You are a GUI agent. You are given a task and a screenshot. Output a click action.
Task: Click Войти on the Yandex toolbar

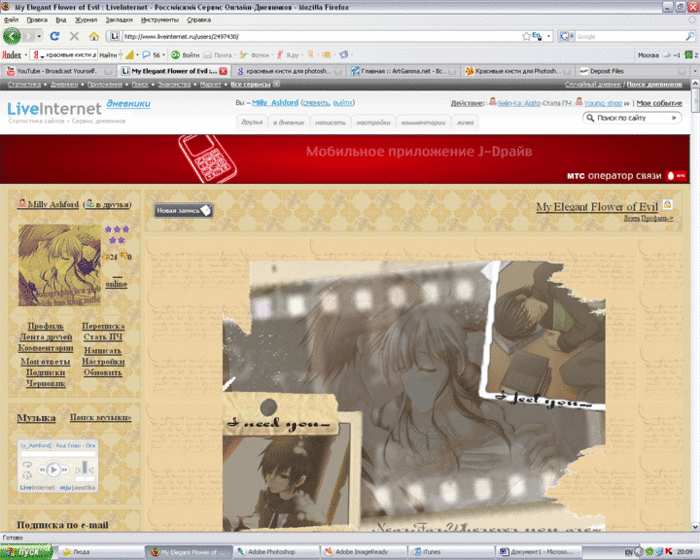pos(186,55)
